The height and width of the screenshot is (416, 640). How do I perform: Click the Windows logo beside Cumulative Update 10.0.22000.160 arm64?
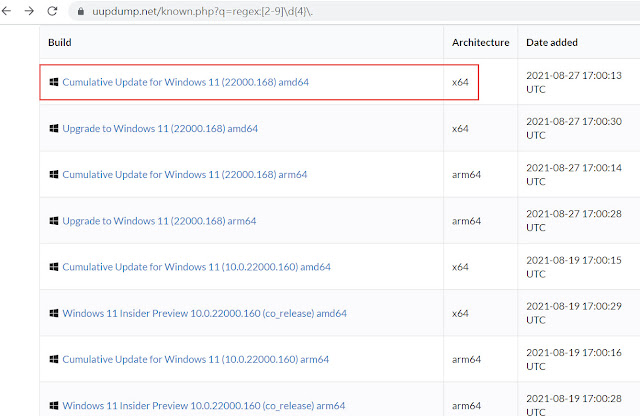(53, 359)
